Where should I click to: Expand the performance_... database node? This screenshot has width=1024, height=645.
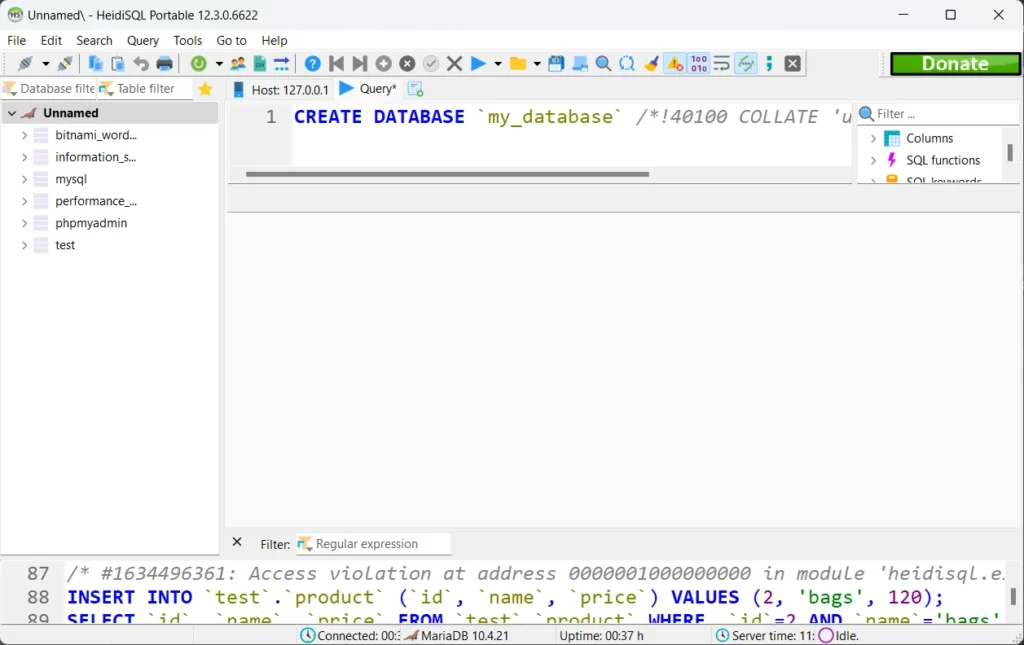point(24,201)
